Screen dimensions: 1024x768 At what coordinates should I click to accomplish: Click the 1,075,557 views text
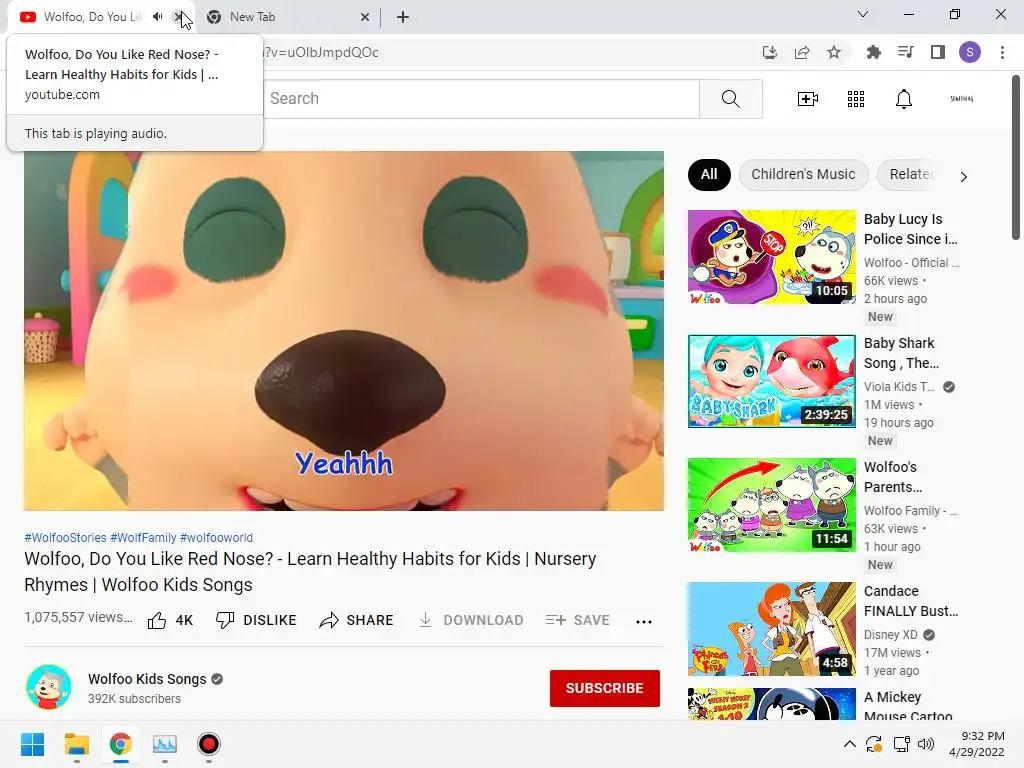pos(78,617)
